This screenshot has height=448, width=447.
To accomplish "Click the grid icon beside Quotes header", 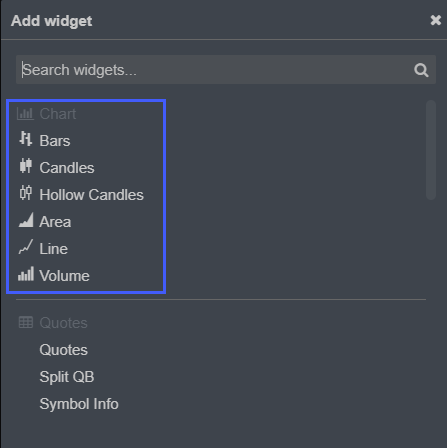I will tap(26, 322).
